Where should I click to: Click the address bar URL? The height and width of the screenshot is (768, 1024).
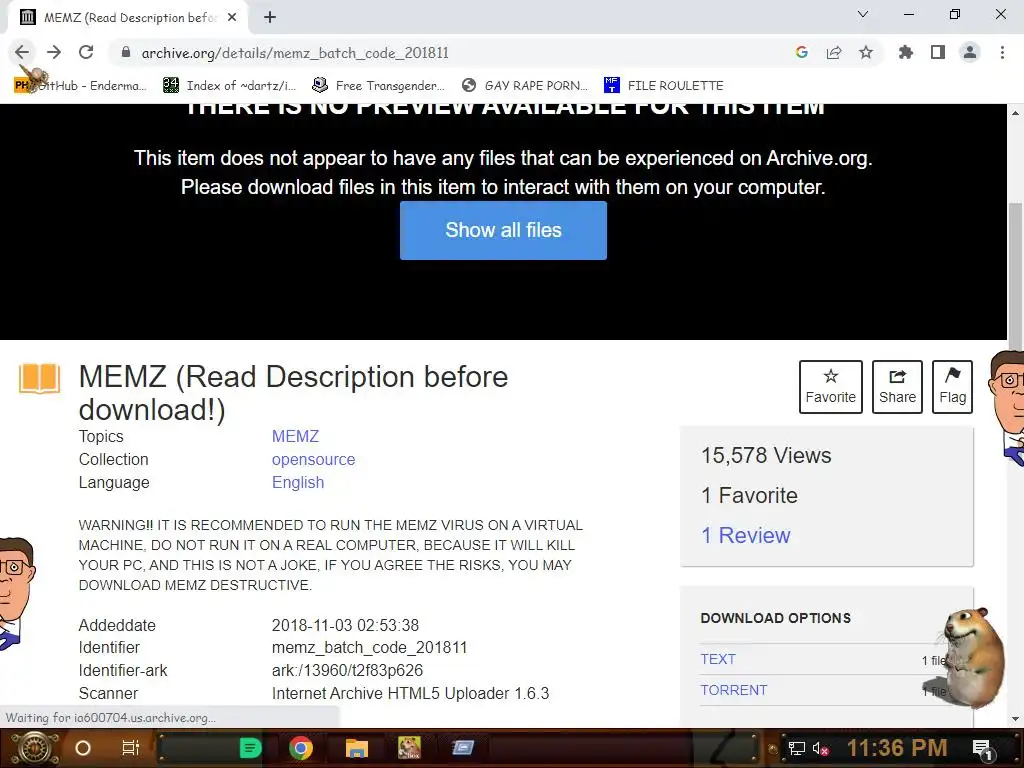tap(295, 53)
